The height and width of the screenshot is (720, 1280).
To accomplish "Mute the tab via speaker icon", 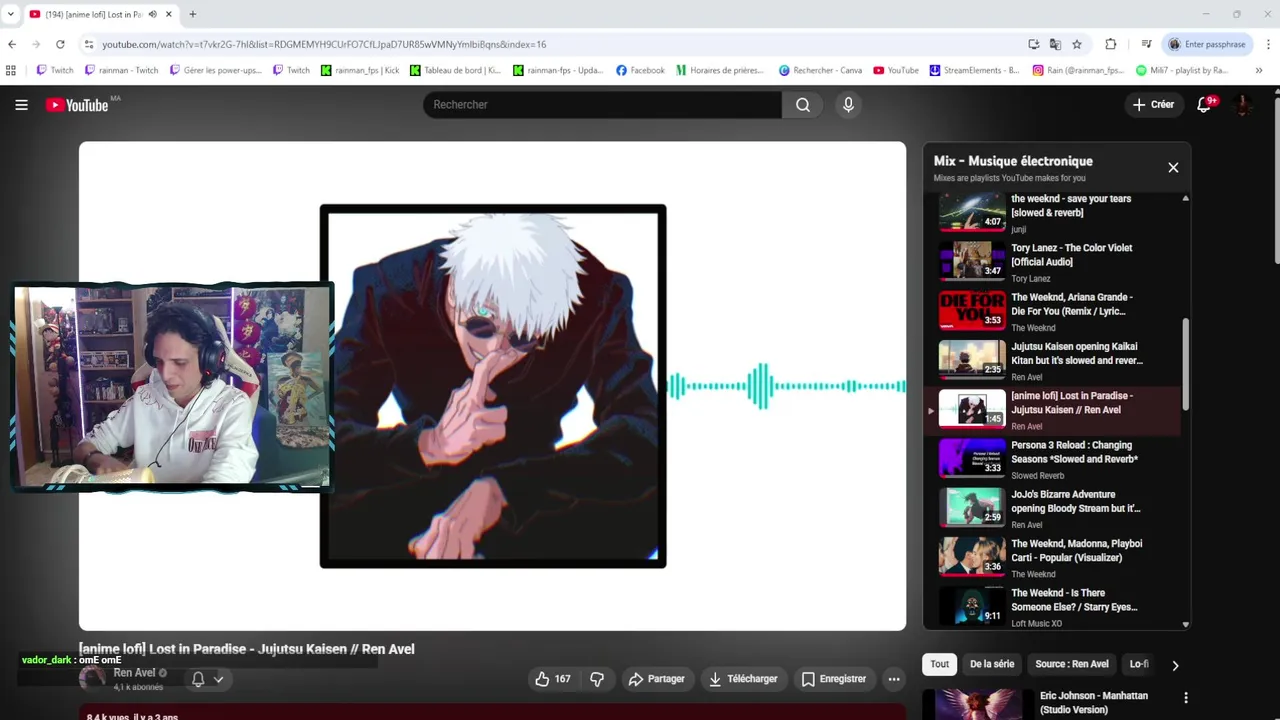I will 152,14.
